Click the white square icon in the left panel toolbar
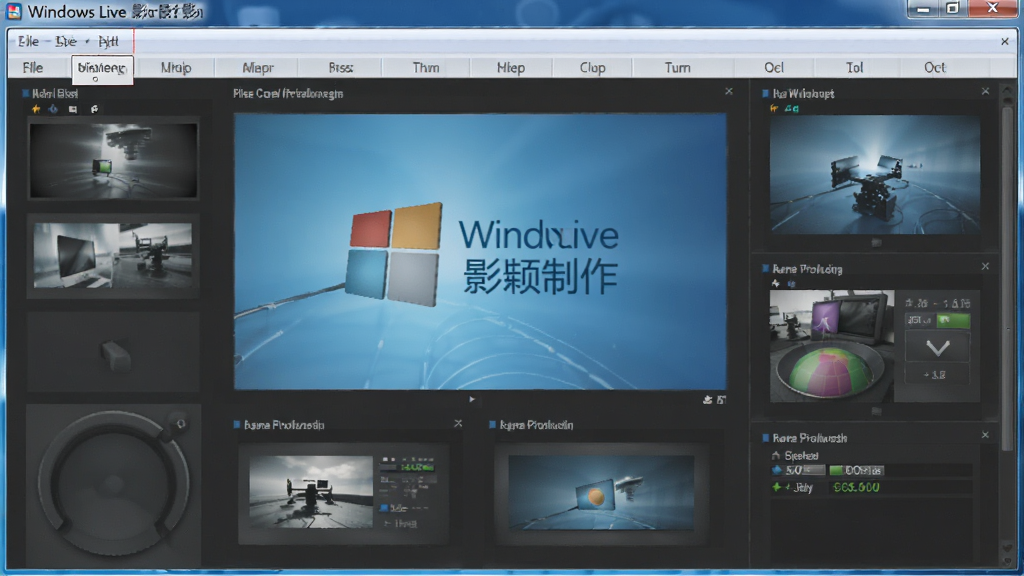 click(73, 109)
